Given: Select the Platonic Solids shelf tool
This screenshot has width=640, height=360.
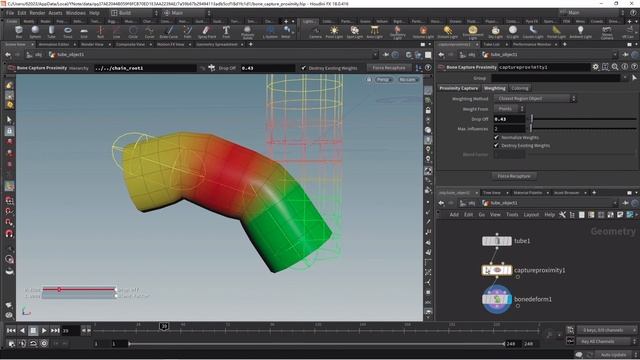Looking at the screenshot, I should (x=247, y=32).
